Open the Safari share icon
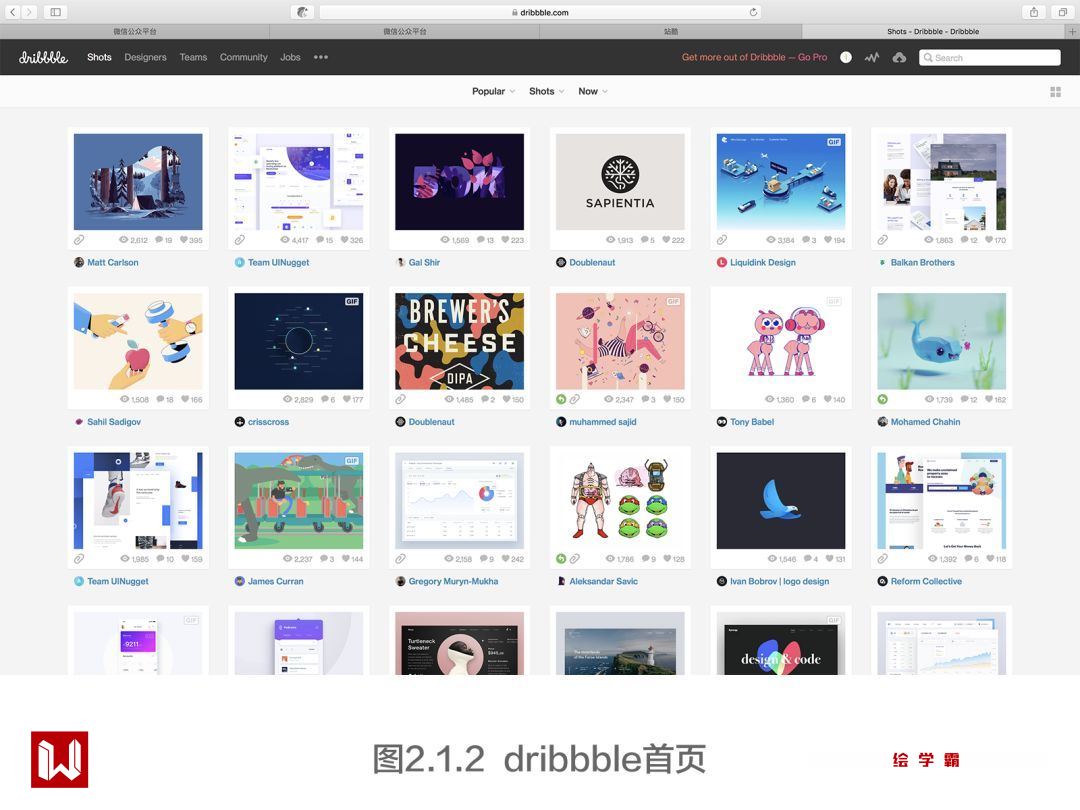The height and width of the screenshot is (810, 1080). [x=1034, y=12]
